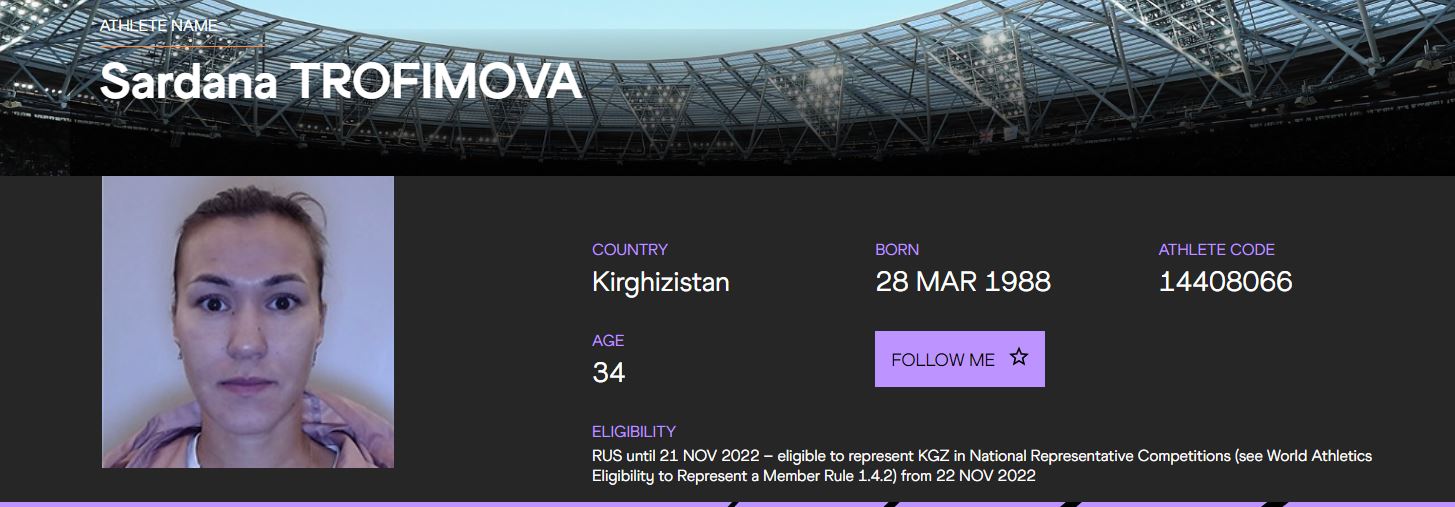Select the ELIGIBILITY section label
This screenshot has height=507, width=1455.
[x=634, y=432]
